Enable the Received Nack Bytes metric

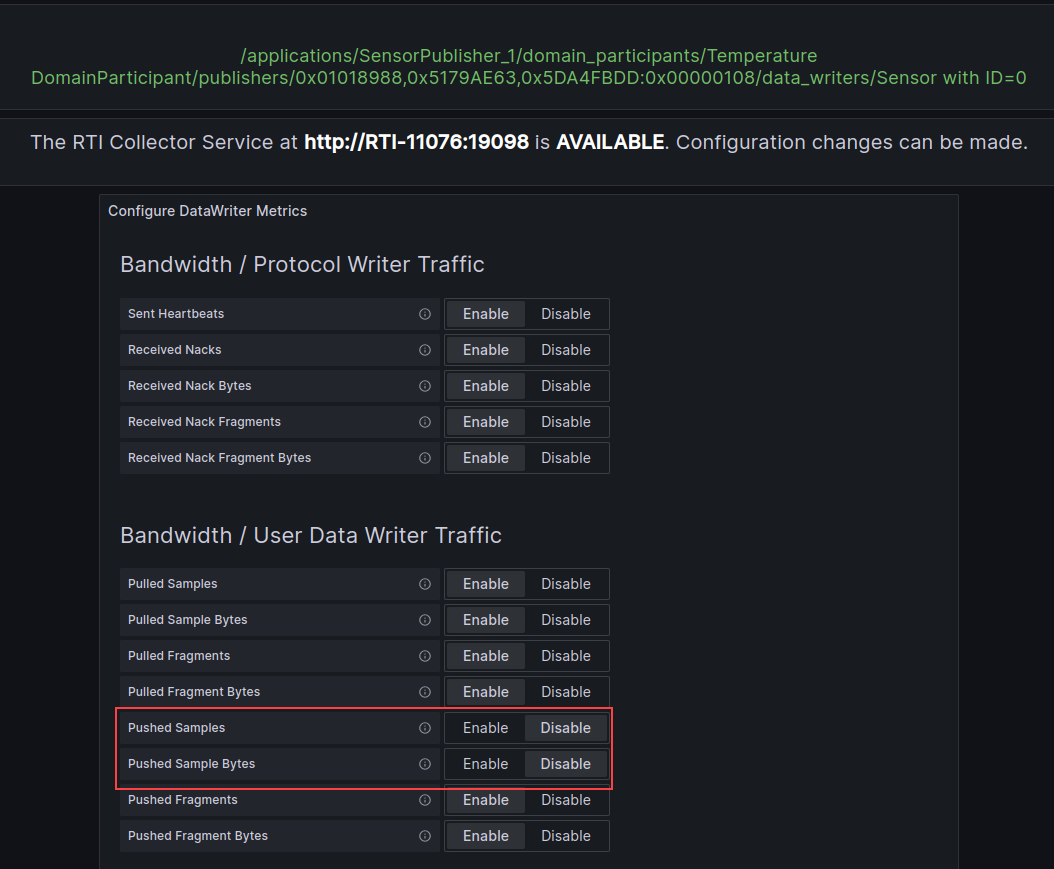coord(485,385)
